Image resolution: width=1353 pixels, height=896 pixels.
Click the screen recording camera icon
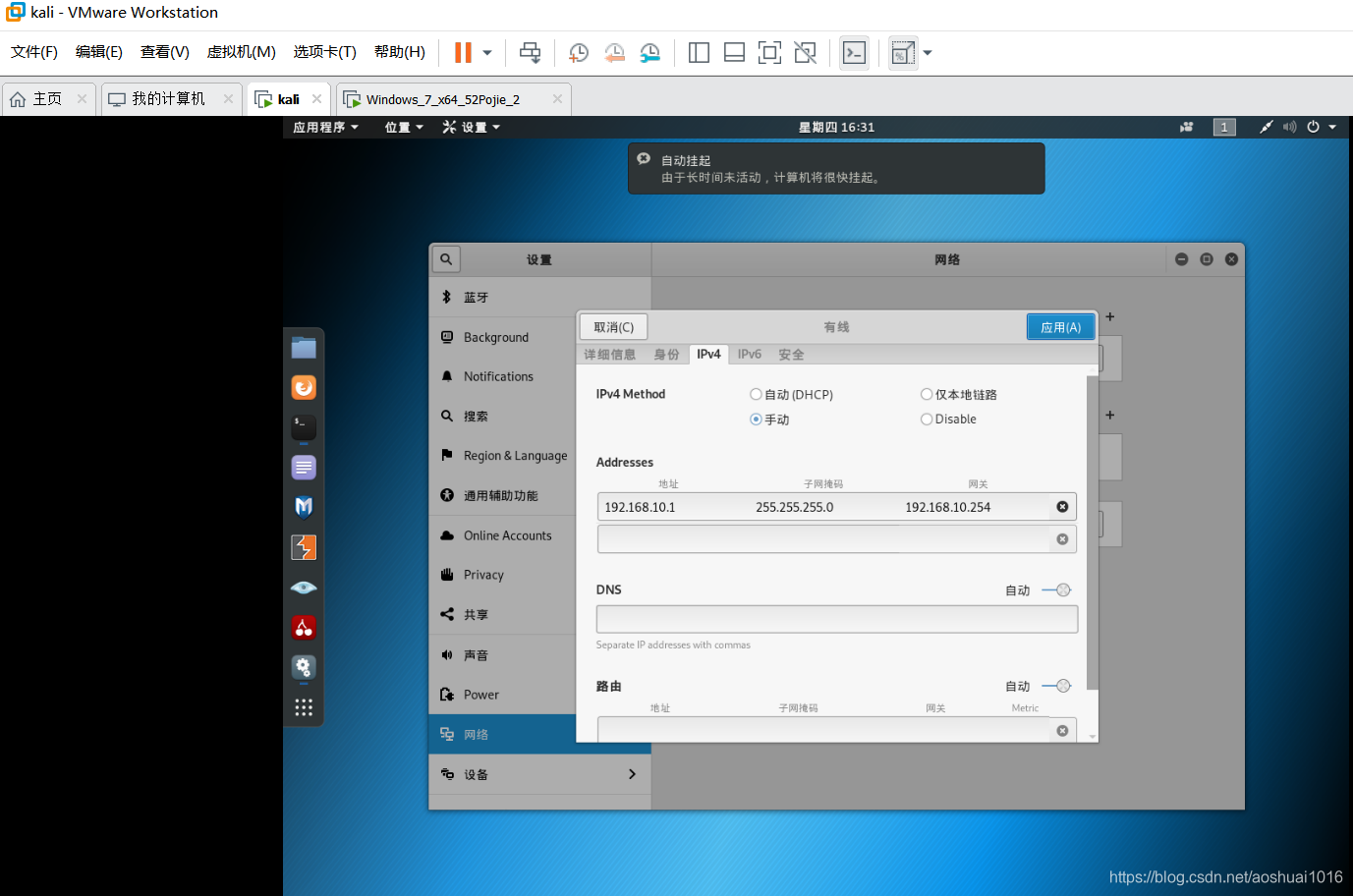[1187, 127]
